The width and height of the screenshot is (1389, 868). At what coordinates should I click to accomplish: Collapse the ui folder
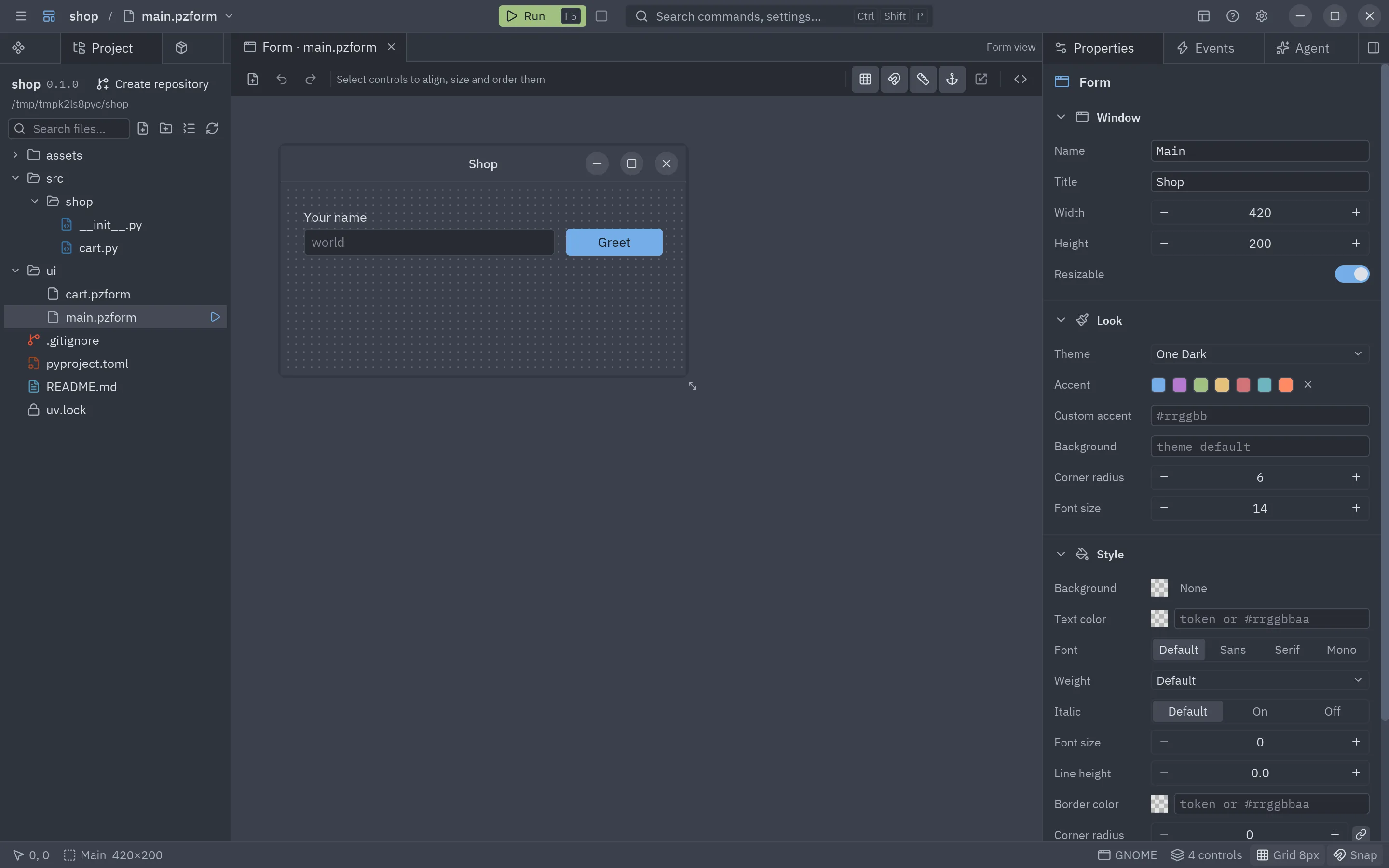click(15, 271)
